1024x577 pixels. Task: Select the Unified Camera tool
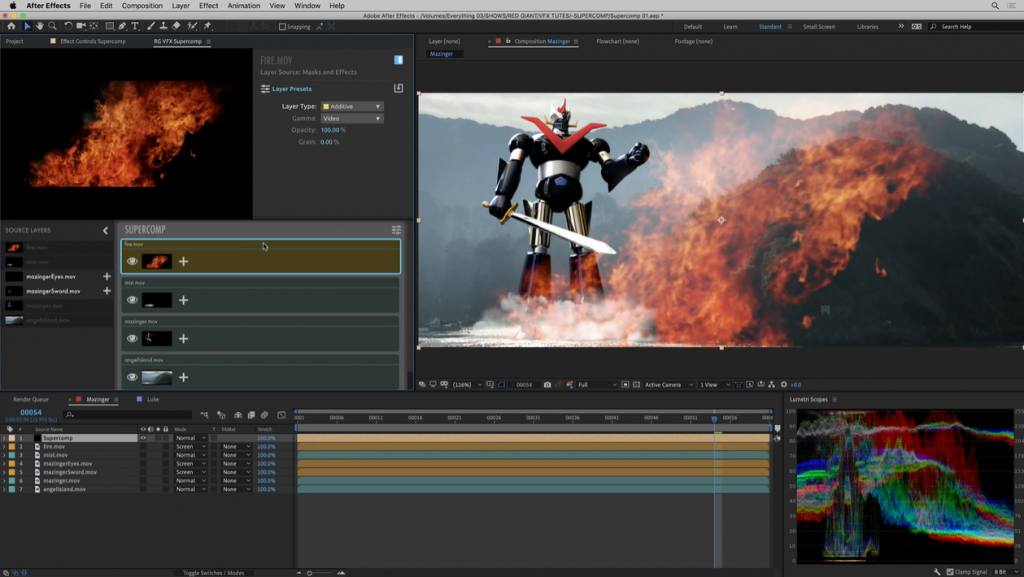point(81,26)
